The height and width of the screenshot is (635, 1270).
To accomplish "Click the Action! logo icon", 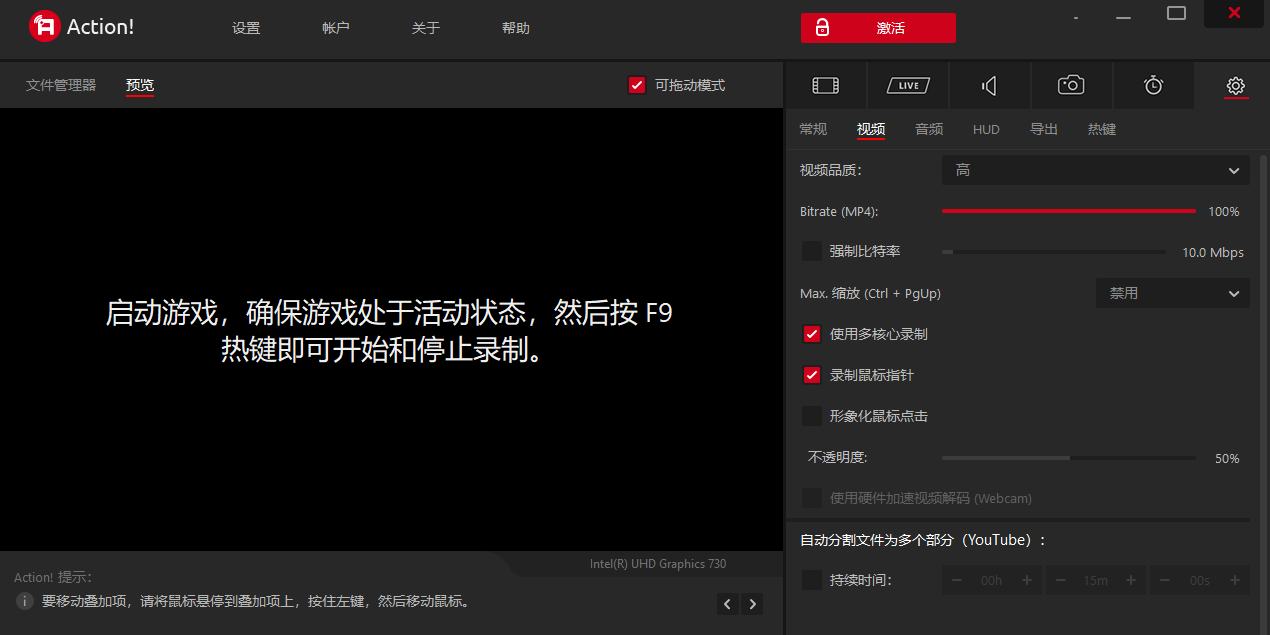I will (43, 25).
